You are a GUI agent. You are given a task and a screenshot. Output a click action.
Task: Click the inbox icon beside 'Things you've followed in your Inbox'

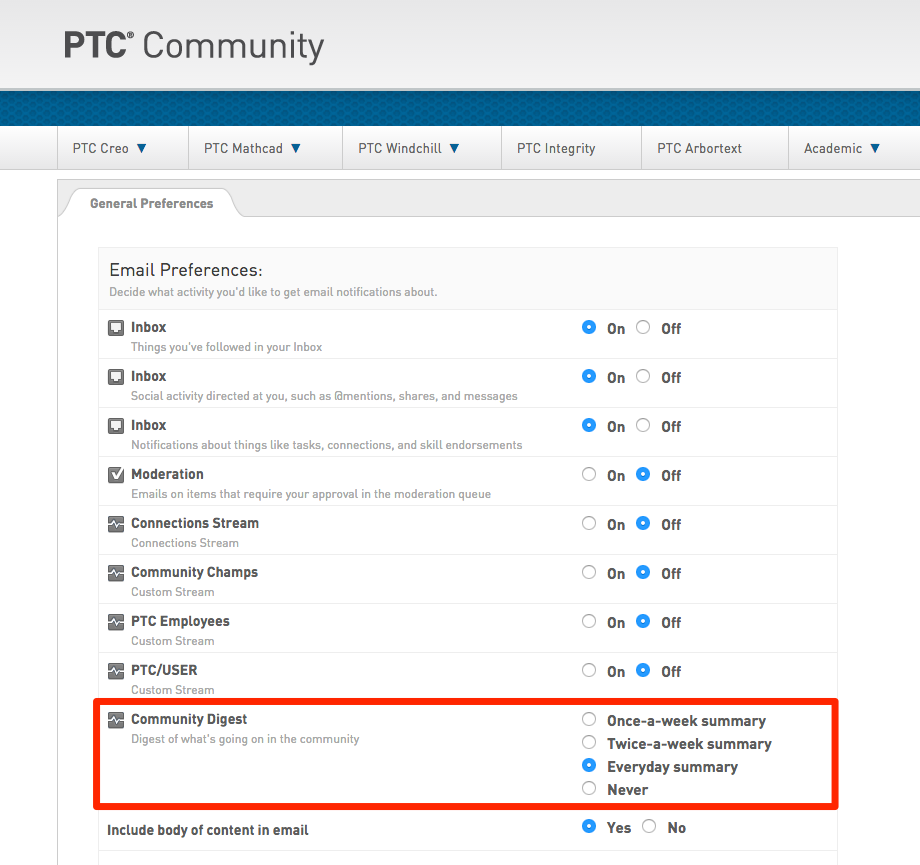click(x=116, y=327)
